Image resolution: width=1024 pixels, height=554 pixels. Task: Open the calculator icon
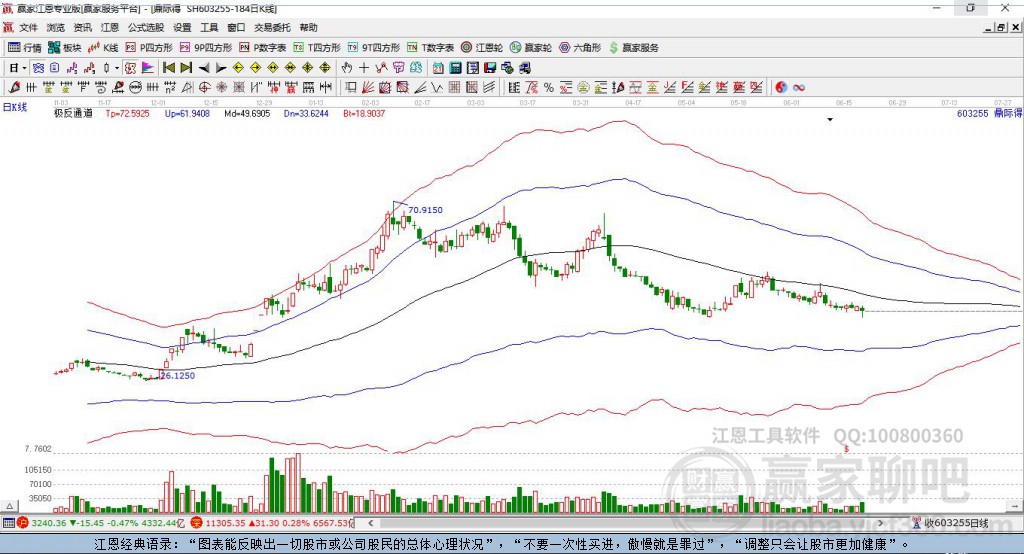tap(456, 68)
